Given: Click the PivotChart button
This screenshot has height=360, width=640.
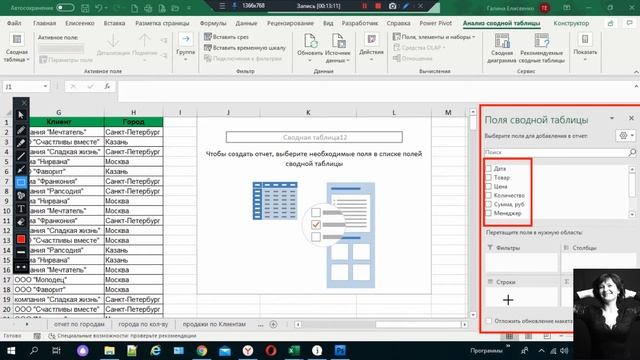Looking at the screenshot, I should 502,48.
